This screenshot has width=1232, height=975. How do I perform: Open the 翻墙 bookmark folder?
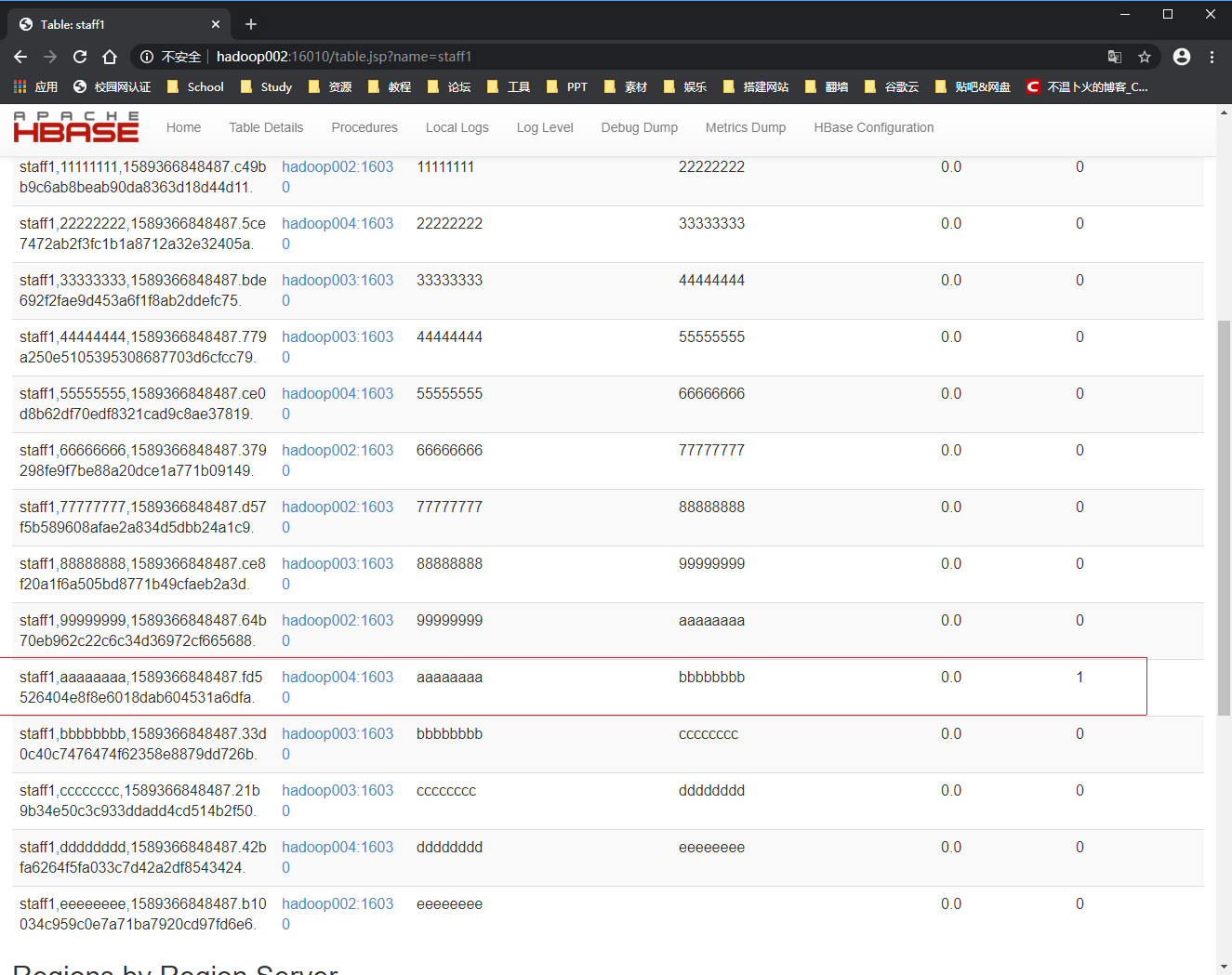[x=827, y=86]
